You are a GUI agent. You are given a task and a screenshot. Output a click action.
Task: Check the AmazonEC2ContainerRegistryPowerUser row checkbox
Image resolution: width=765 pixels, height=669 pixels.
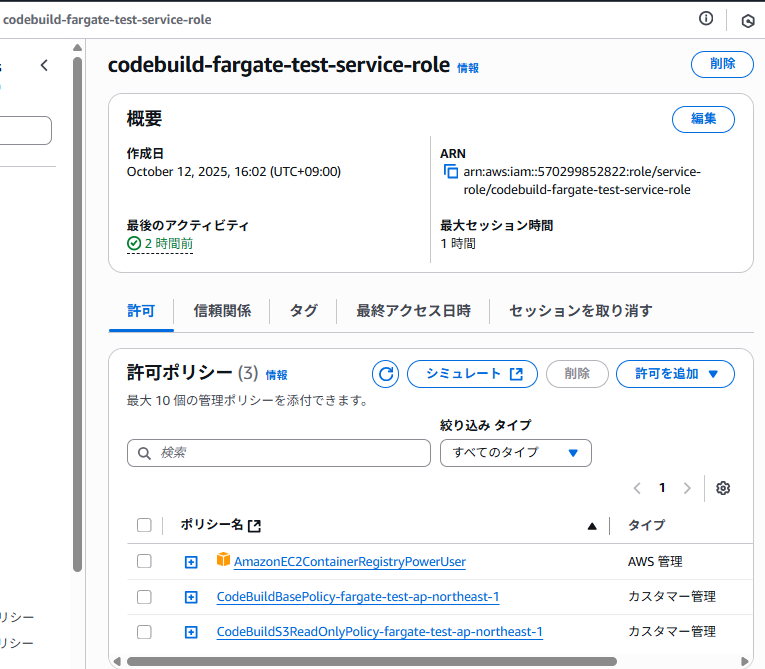(144, 561)
